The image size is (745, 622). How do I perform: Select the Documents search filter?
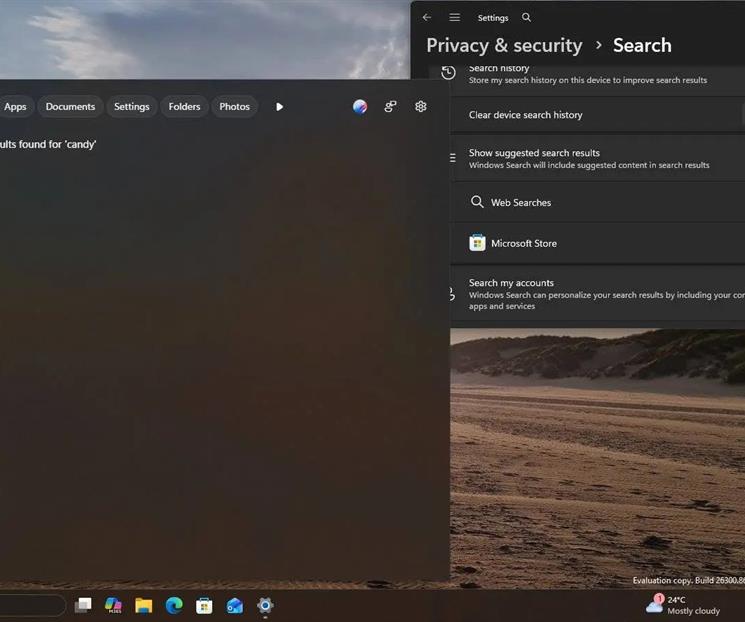coord(70,107)
